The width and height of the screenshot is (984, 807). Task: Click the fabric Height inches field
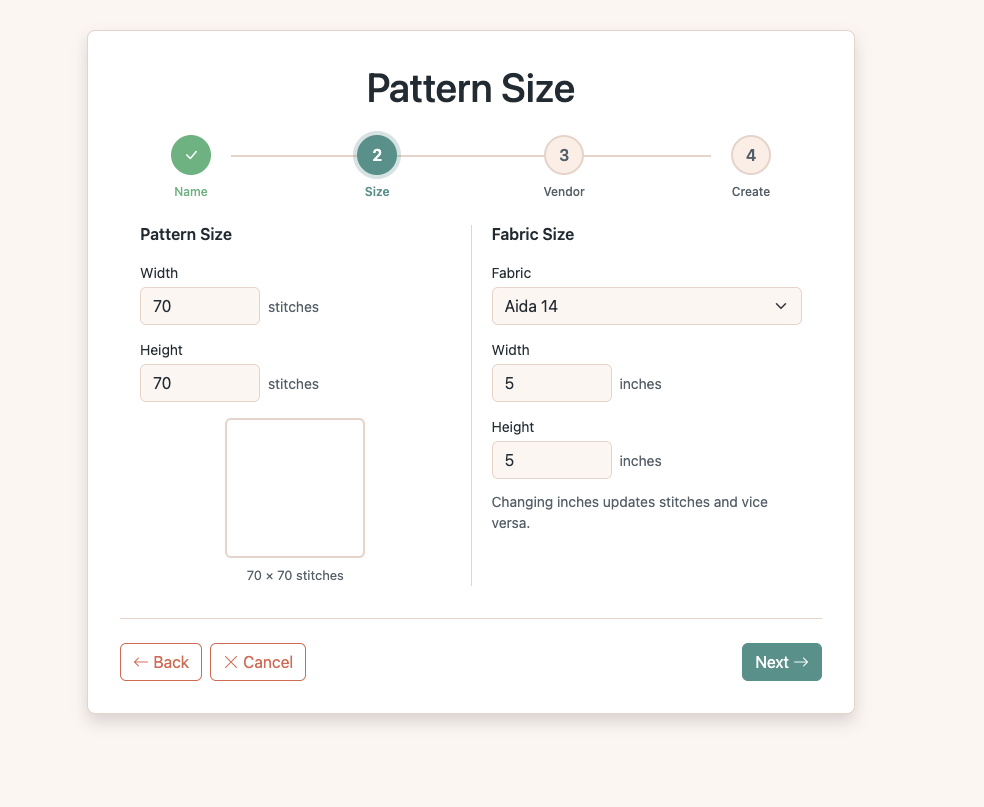(x=551, y=460)
